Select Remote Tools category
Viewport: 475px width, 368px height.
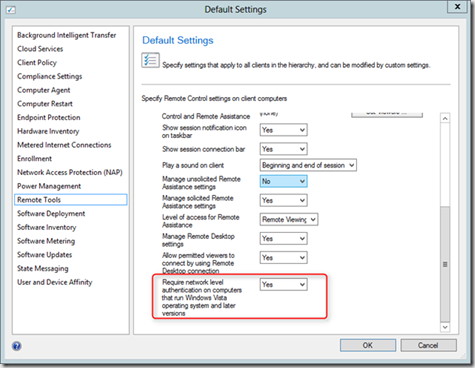[71, 200]
